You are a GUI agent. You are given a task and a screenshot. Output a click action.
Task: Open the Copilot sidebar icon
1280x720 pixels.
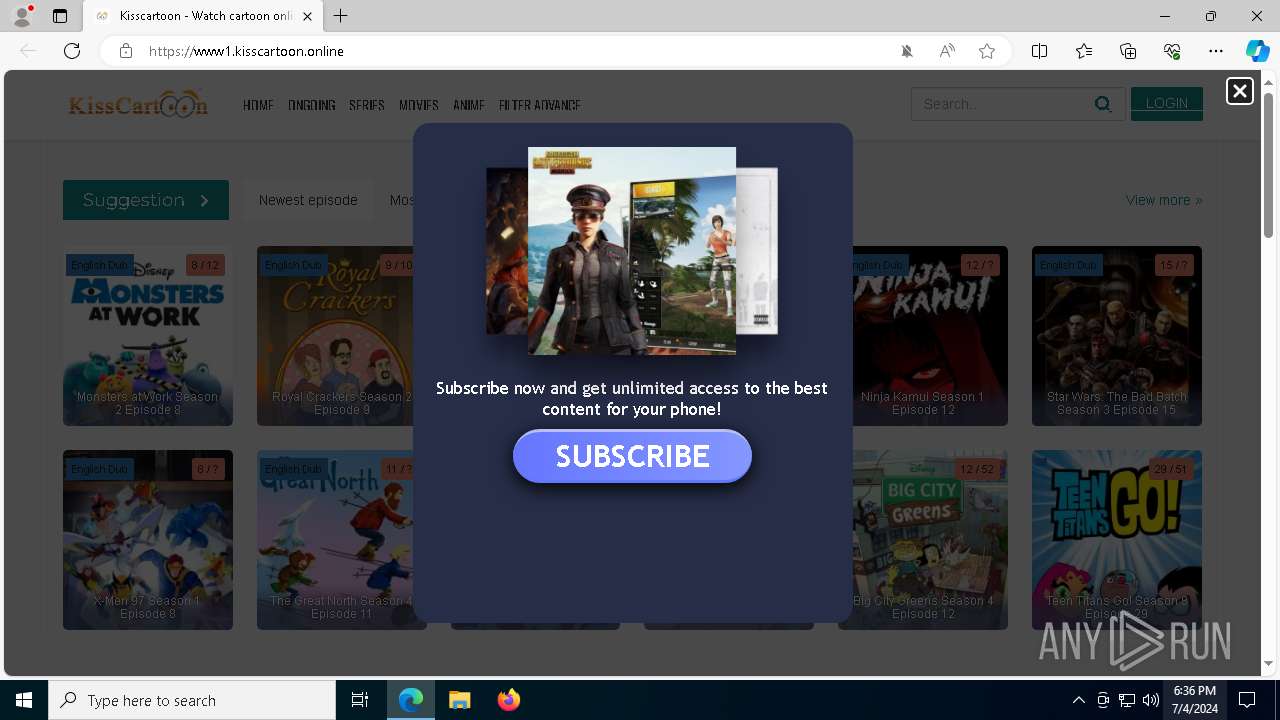[1257, 51]
